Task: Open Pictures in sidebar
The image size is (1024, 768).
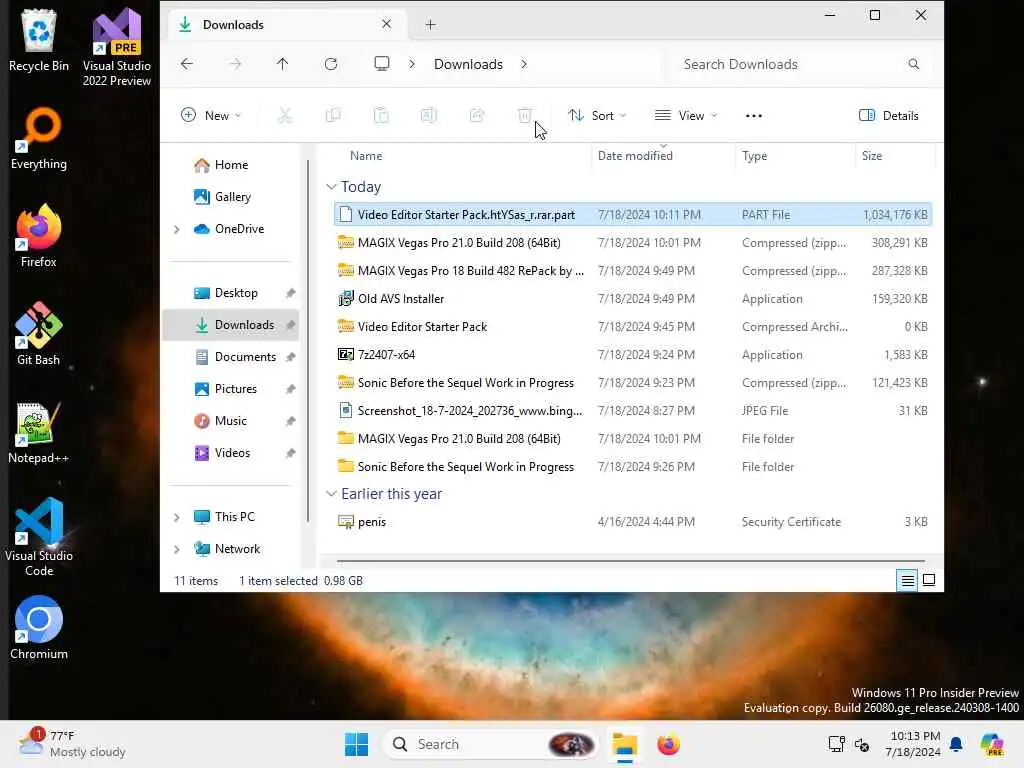Action: [231, 389]
